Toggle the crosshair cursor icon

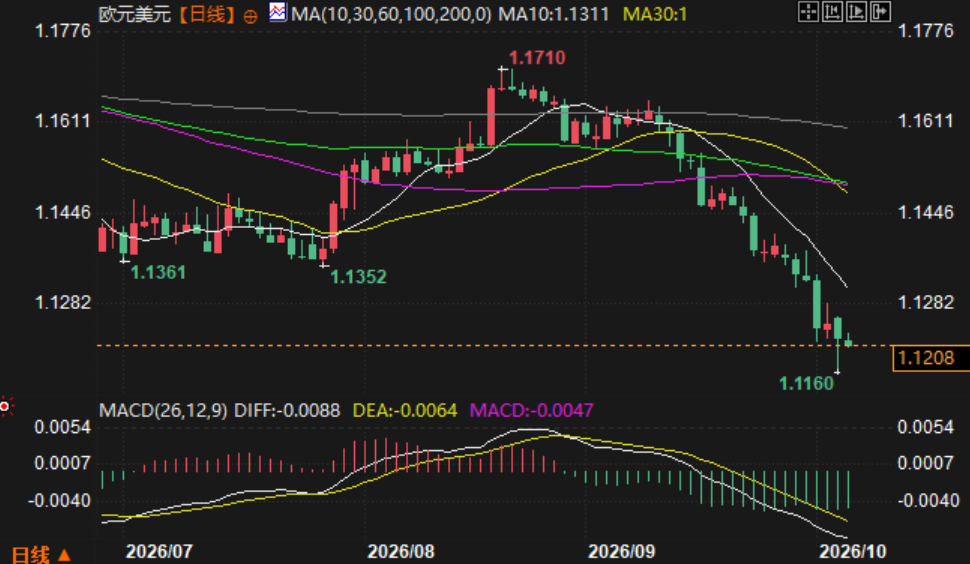click(809, 11)
